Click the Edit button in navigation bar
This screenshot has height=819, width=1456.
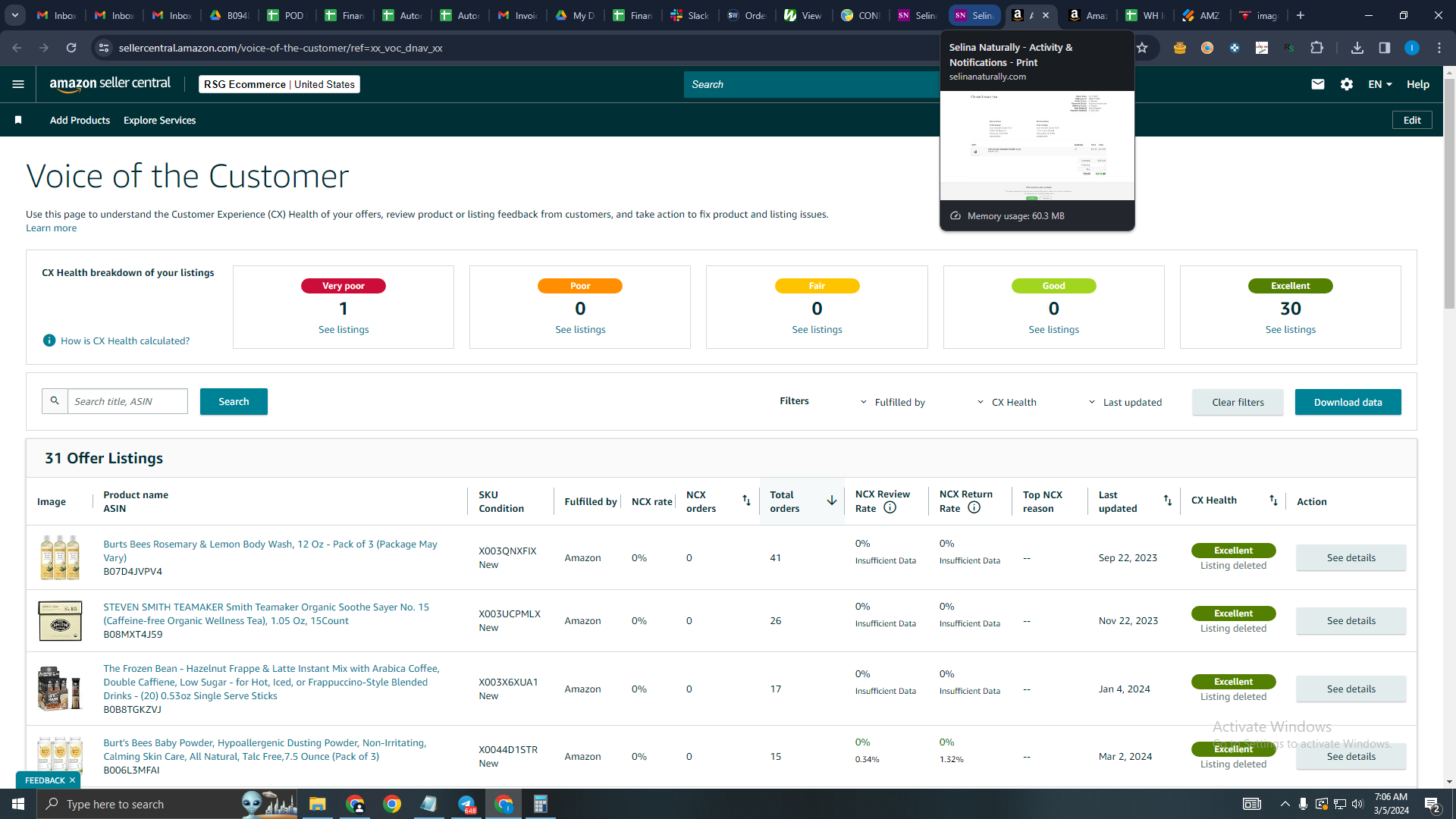(x=1412, y=120)
